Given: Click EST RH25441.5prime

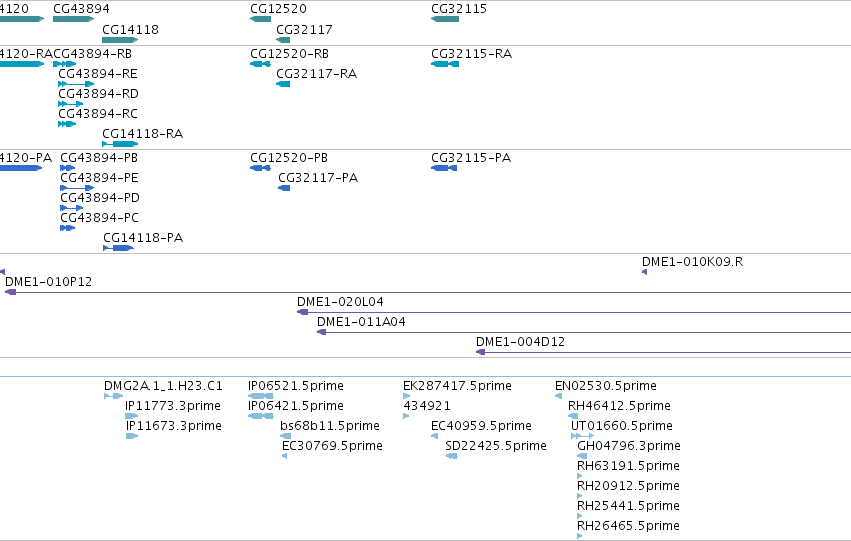Looking at the screenshot, I should (x=580, y=517).
